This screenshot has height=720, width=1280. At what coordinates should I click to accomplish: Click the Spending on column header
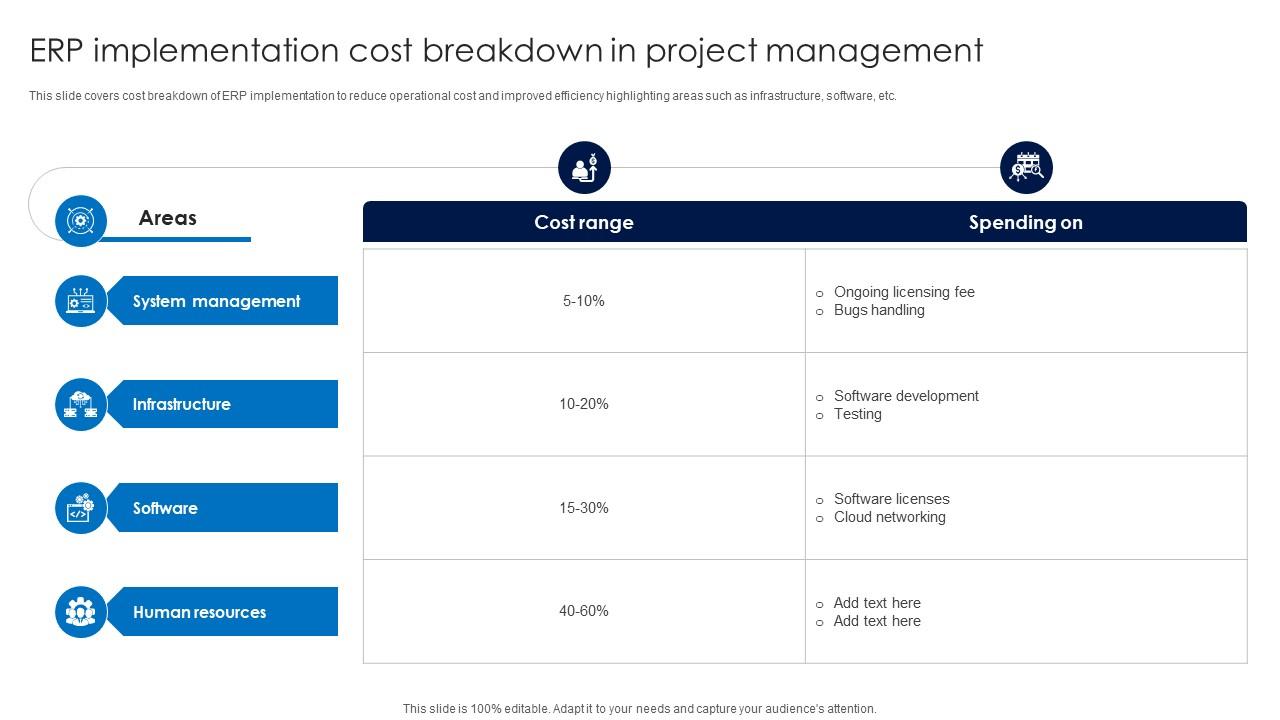[x=1025, y=222]
